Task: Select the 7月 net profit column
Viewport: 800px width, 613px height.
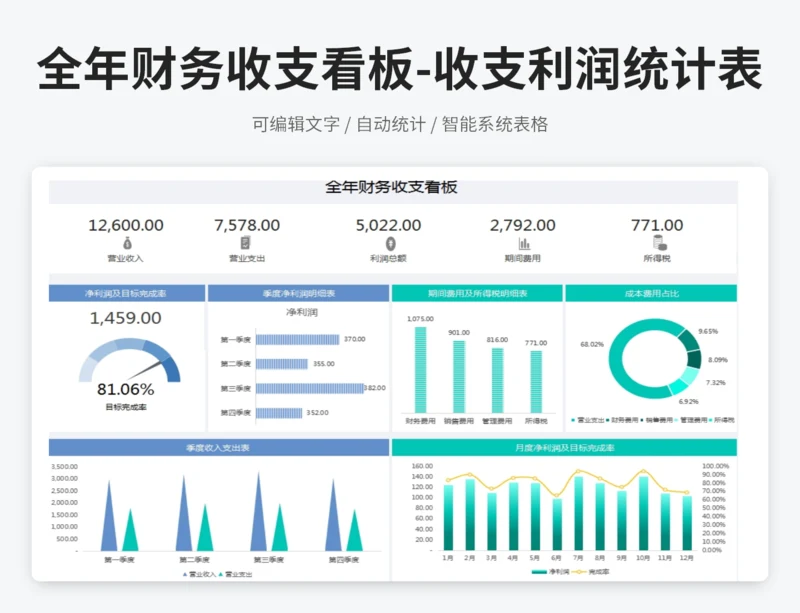Action: 579,513
